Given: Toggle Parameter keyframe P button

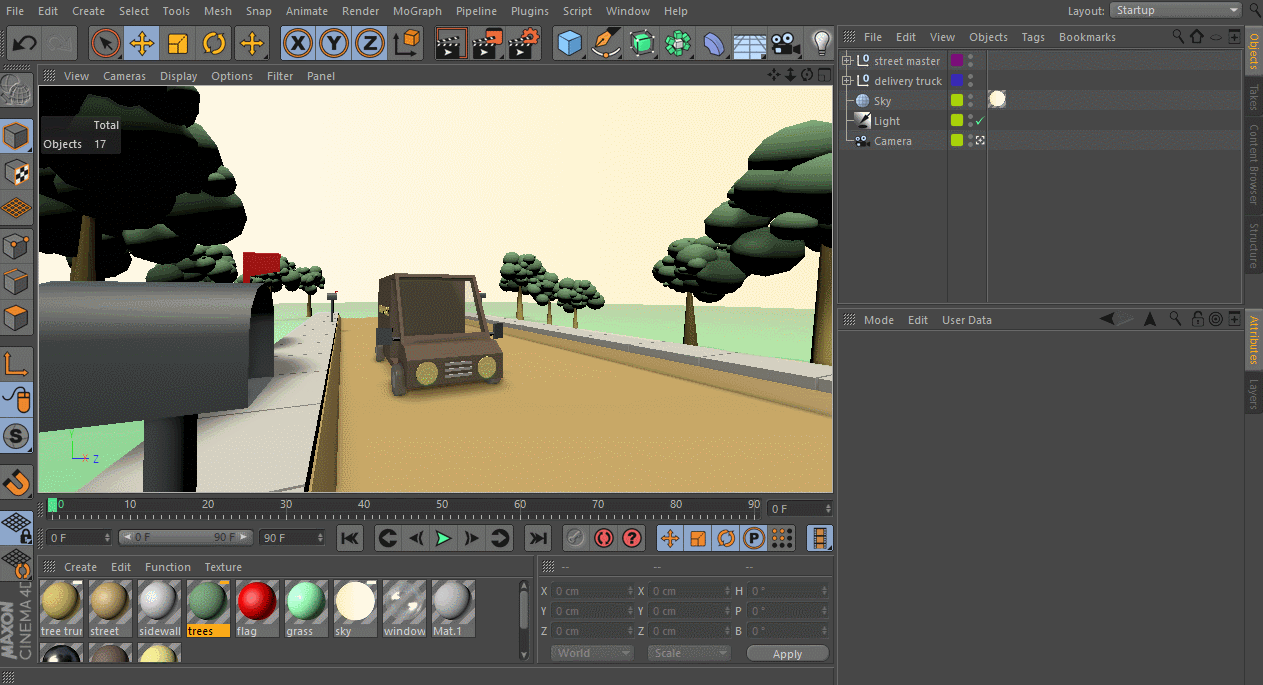Looking at the screenshot, I should pos(754,538).
